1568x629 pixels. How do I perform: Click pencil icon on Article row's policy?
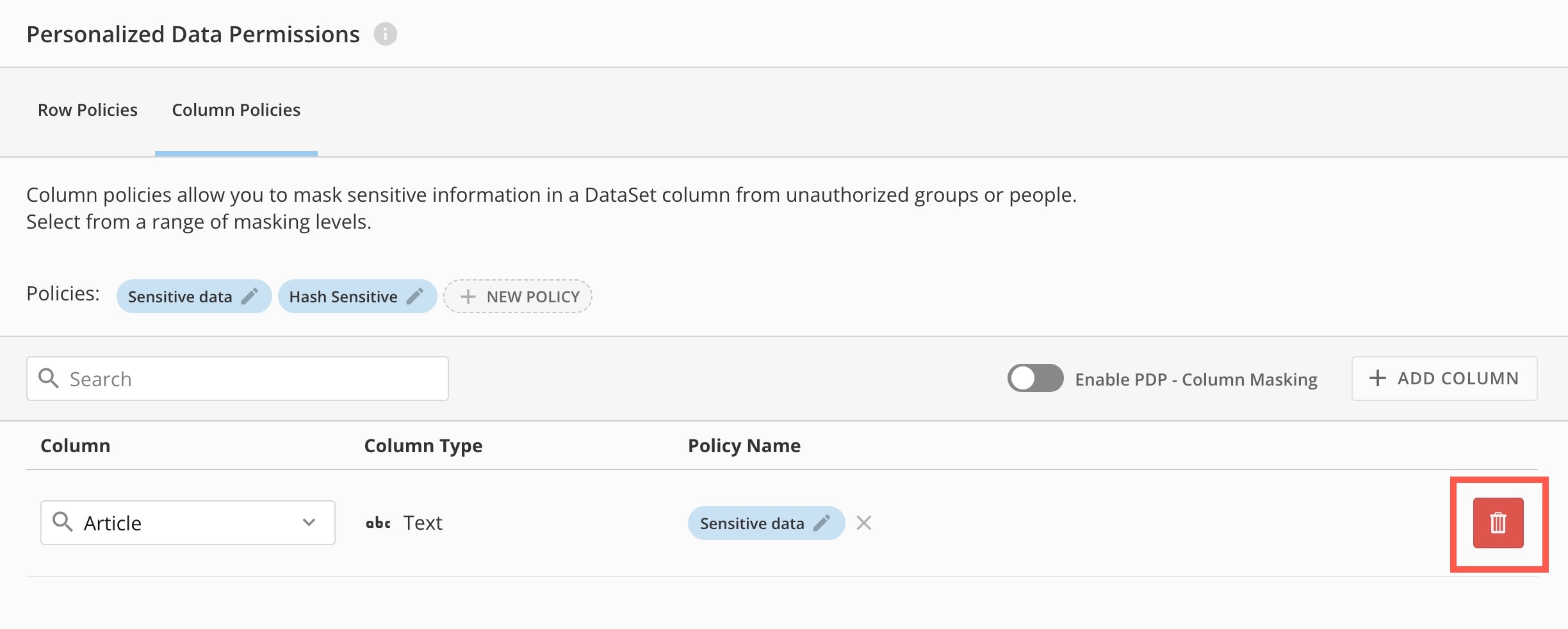[x=821, y=523]
